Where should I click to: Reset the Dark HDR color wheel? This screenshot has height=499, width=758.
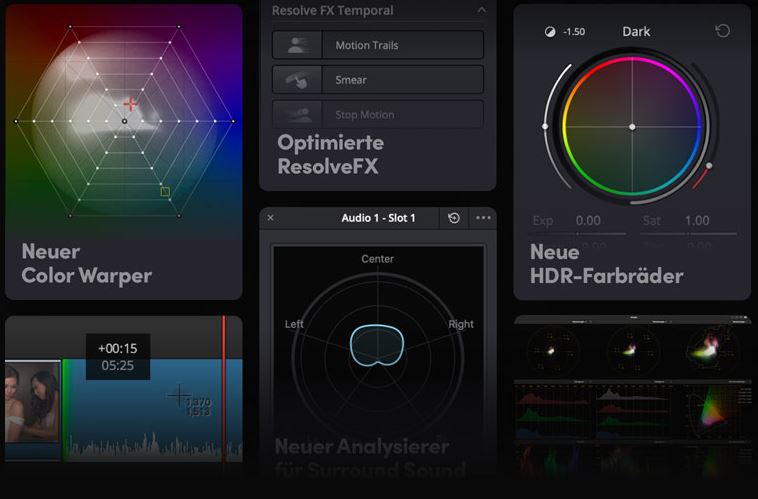tap(722, 31)
